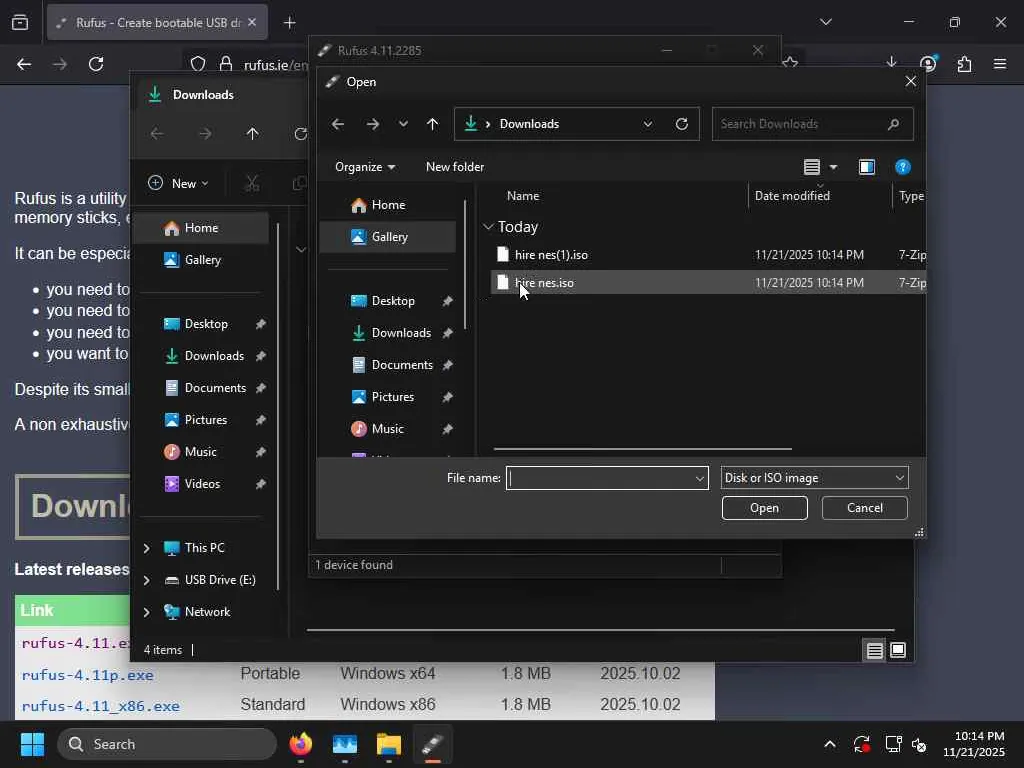Open Documents in Open dialog sidebar
1024x768 pixels.
pos(402,365)
